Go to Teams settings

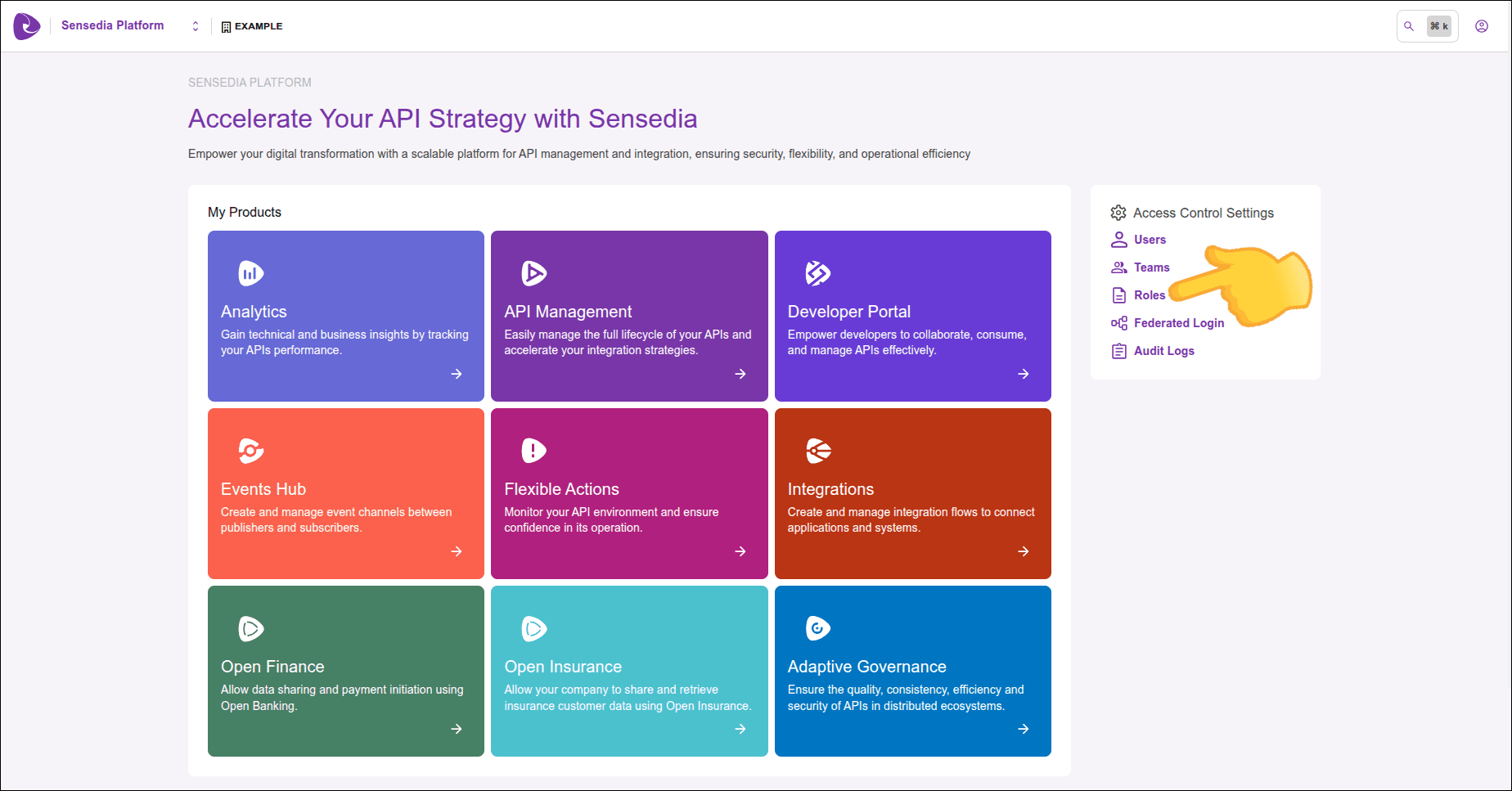[x=1150, y=267]
